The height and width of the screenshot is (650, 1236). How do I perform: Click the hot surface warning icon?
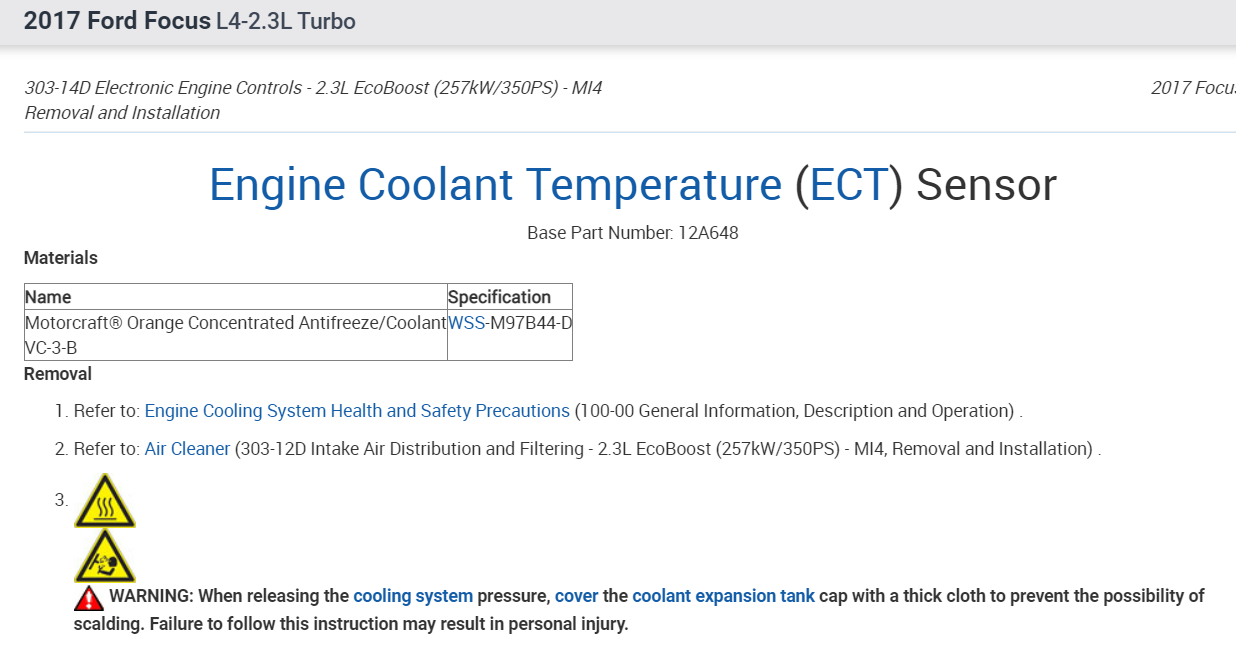104,502
